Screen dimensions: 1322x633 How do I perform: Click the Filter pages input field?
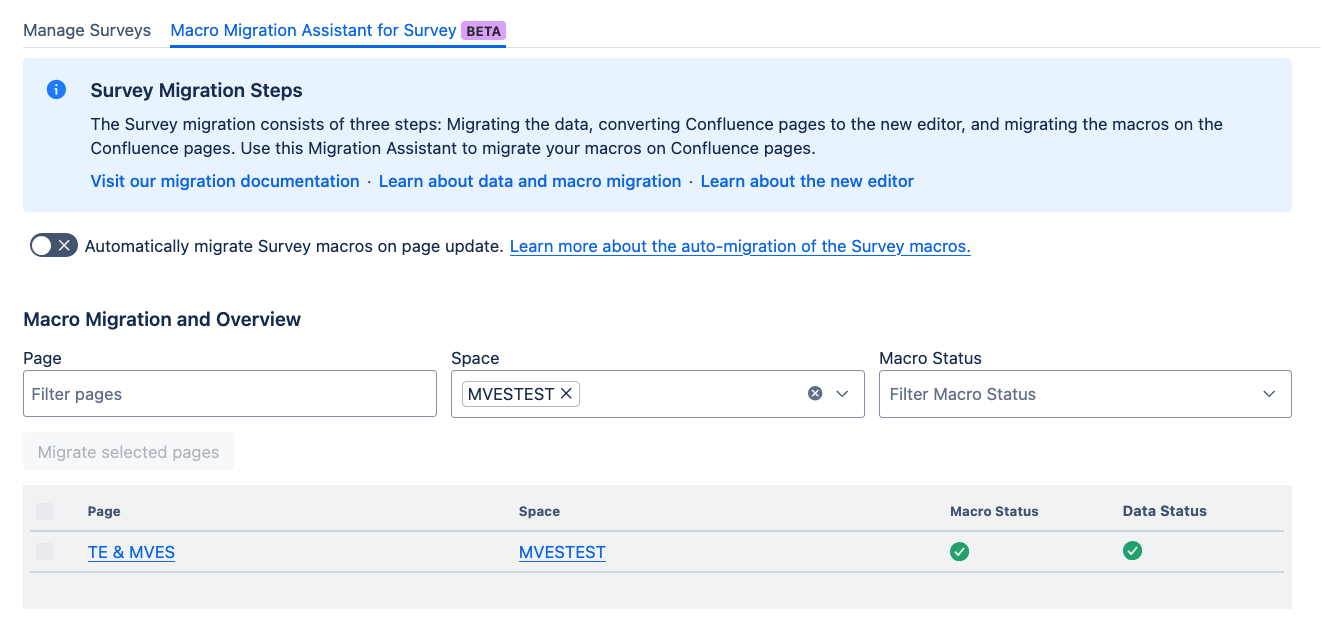[229, 394]
